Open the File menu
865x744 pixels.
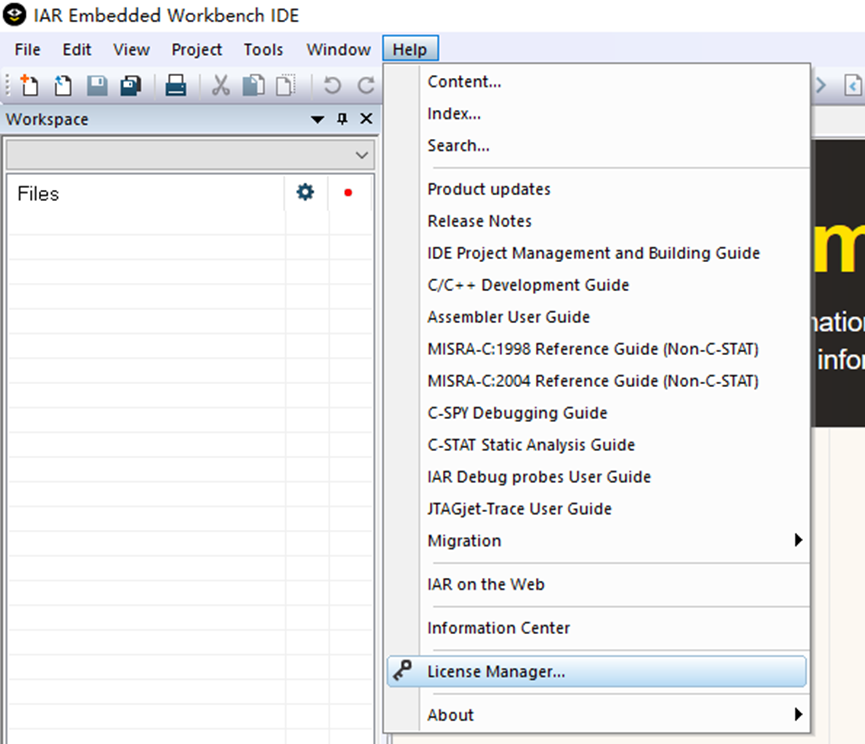tap(28, 50)
